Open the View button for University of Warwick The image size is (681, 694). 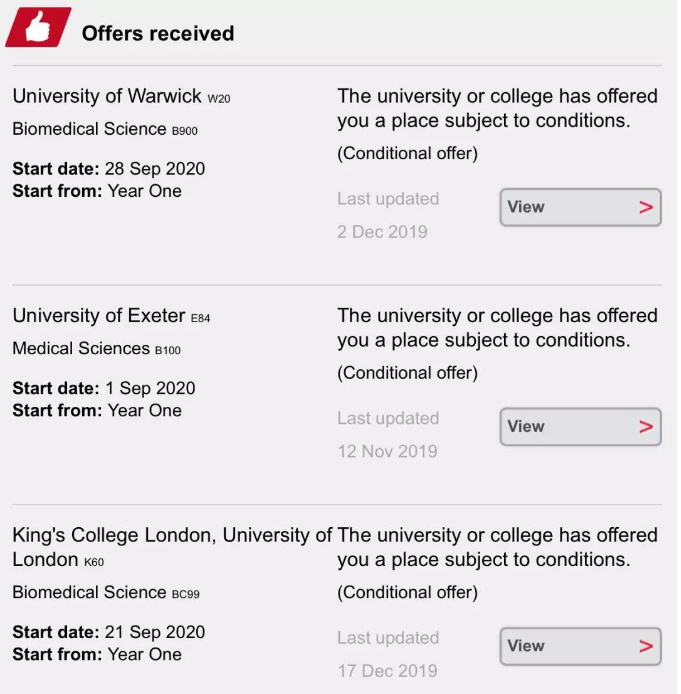tap(581, 207)
